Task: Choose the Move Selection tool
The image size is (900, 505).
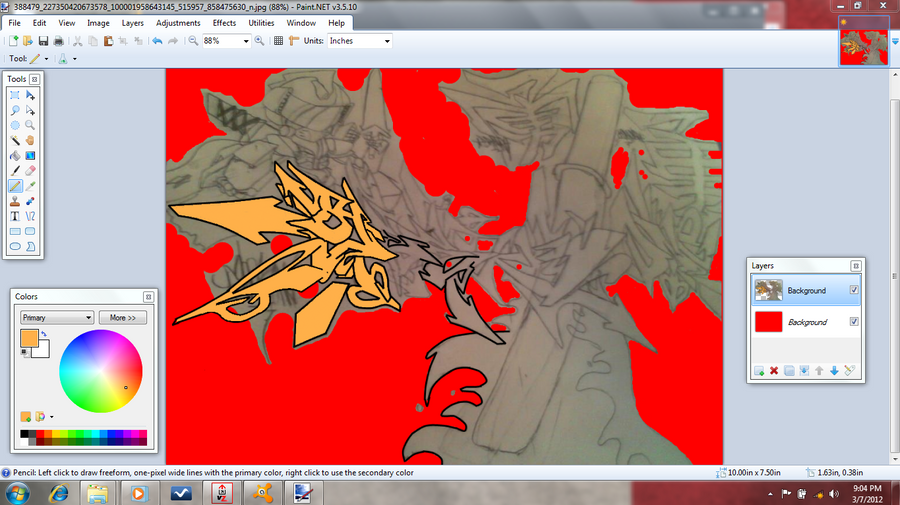Action: pos(30,110)
